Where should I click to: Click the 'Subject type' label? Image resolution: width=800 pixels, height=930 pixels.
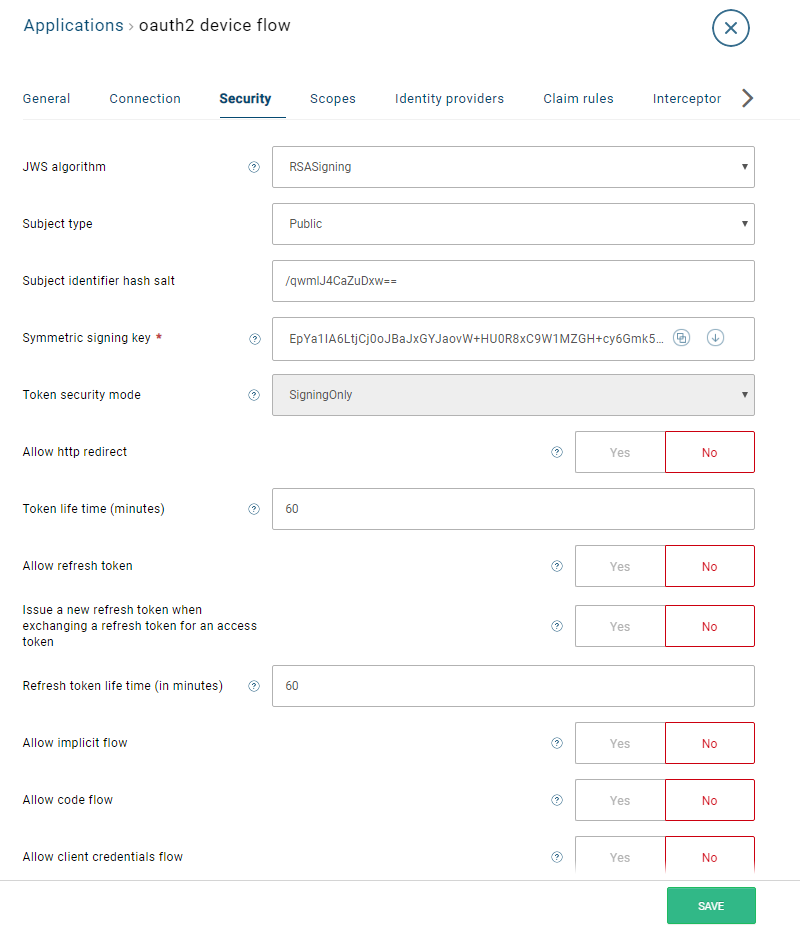58,224
